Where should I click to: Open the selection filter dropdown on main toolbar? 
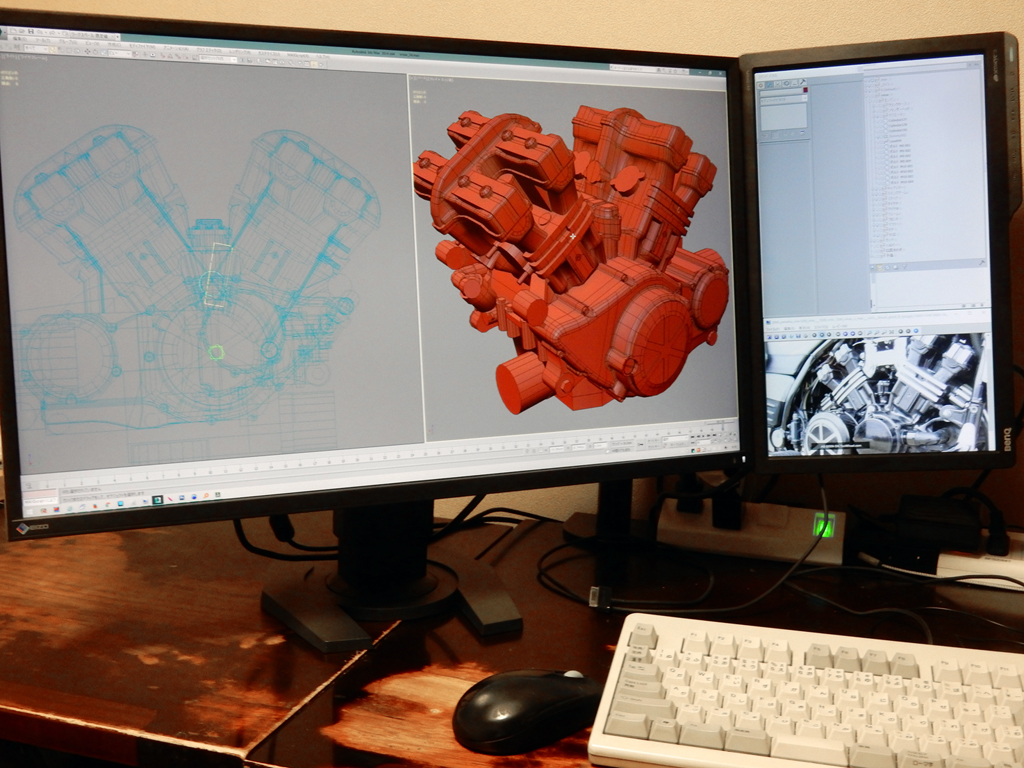click(x=36, y=49)
